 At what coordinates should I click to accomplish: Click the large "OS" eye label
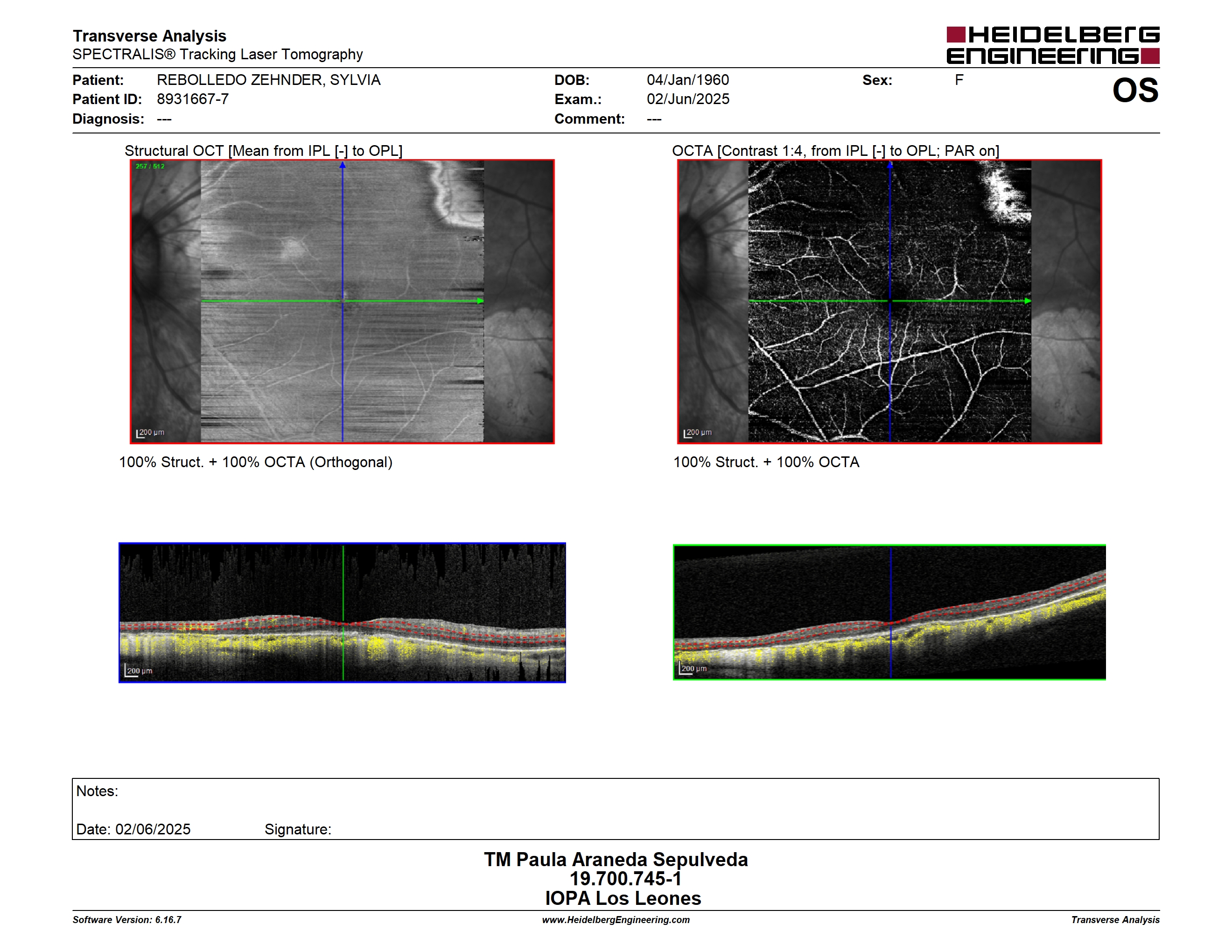tap(1135, 90)
